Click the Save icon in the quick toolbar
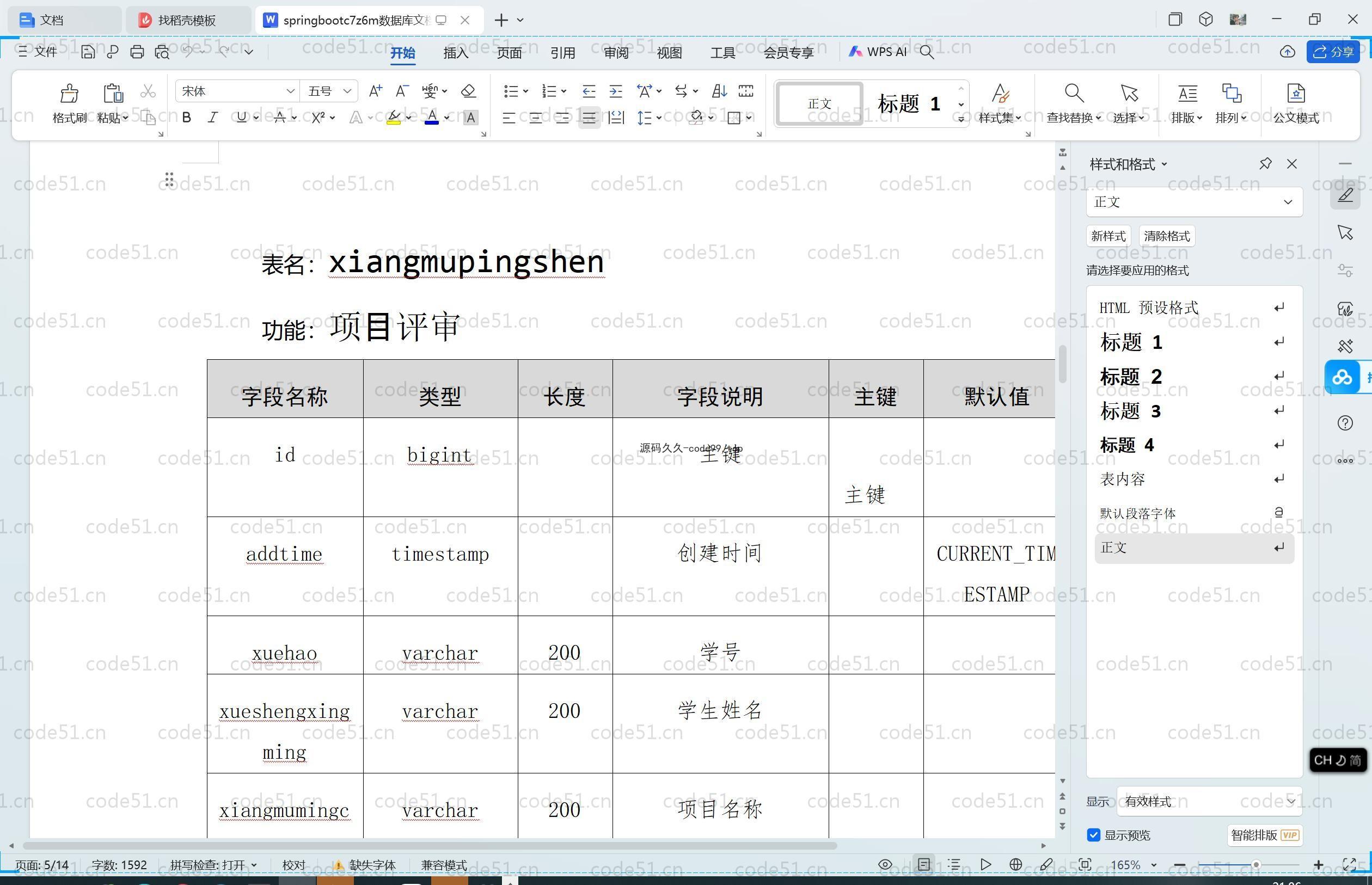 point(87,52)
